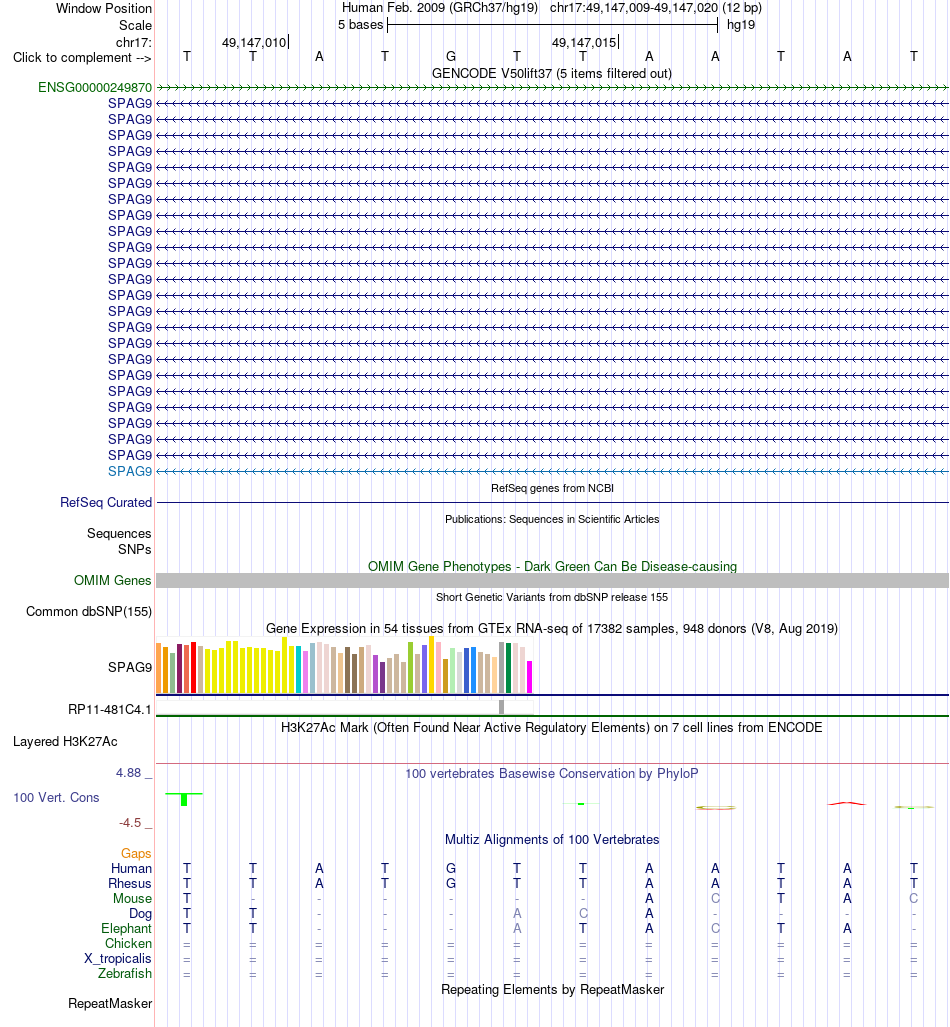The width and height of the screenshot is (950, 1027).
Task: Click the 100 Vert. Cons track label
Action: [56, 797]
